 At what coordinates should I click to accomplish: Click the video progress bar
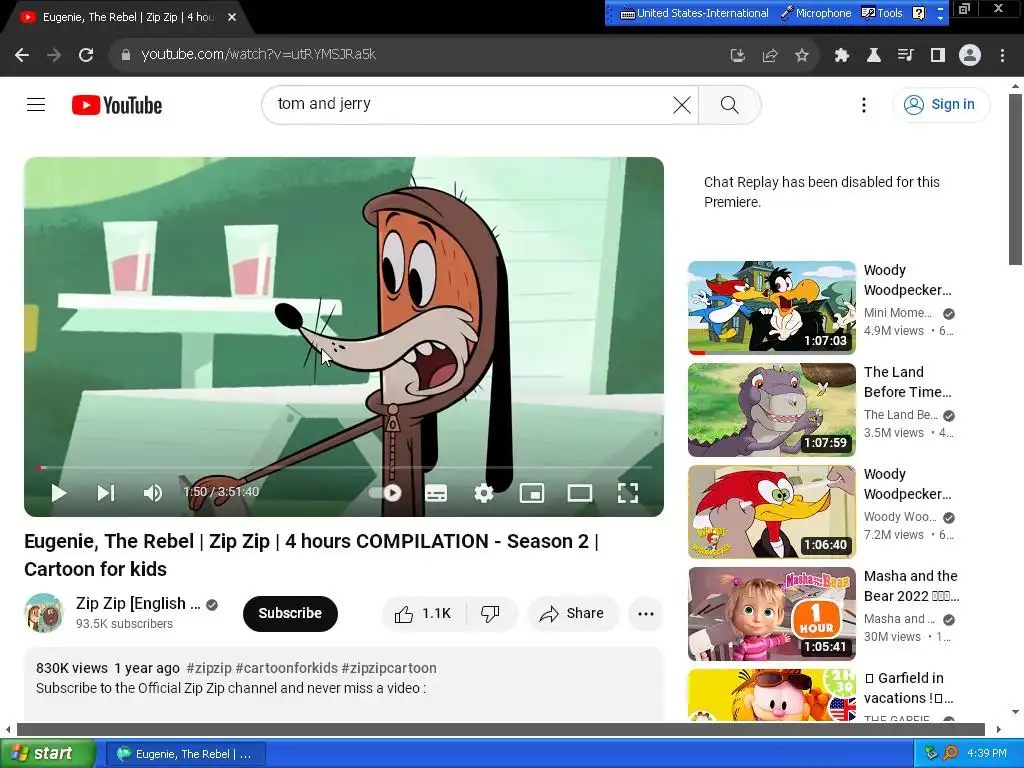344,468
